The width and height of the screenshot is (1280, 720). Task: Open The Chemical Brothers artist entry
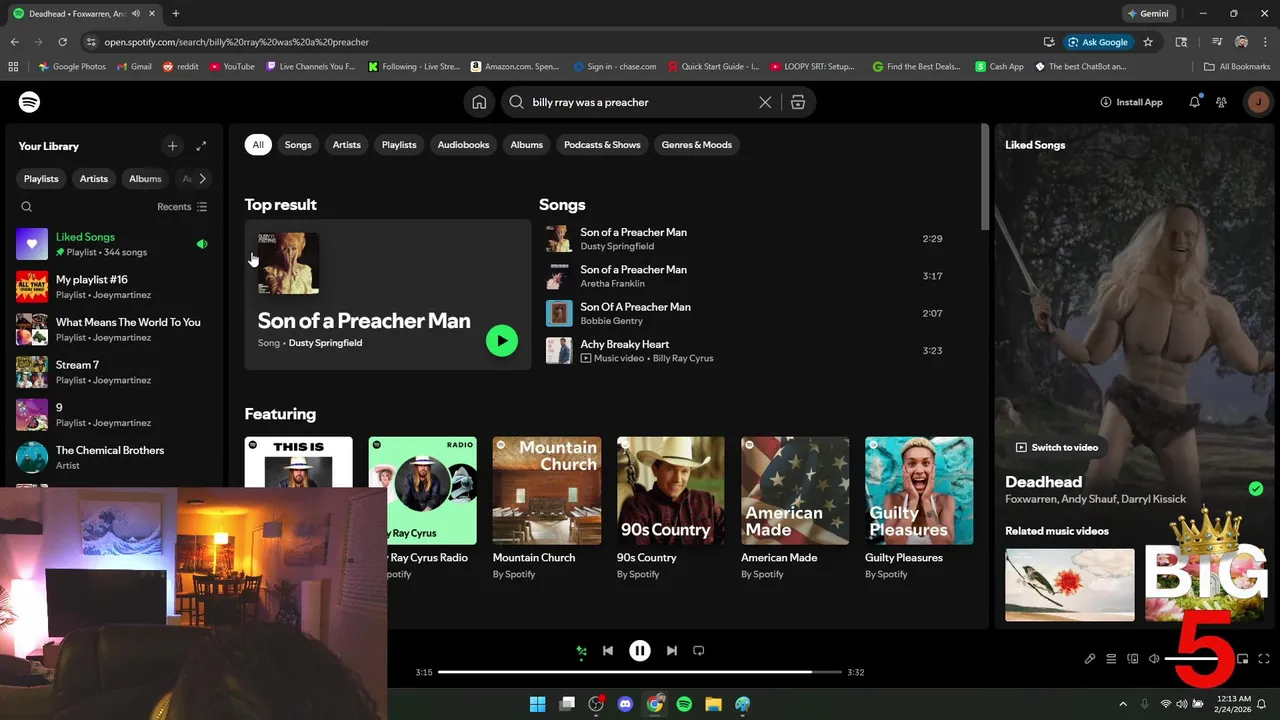click(x=113, y=457)
